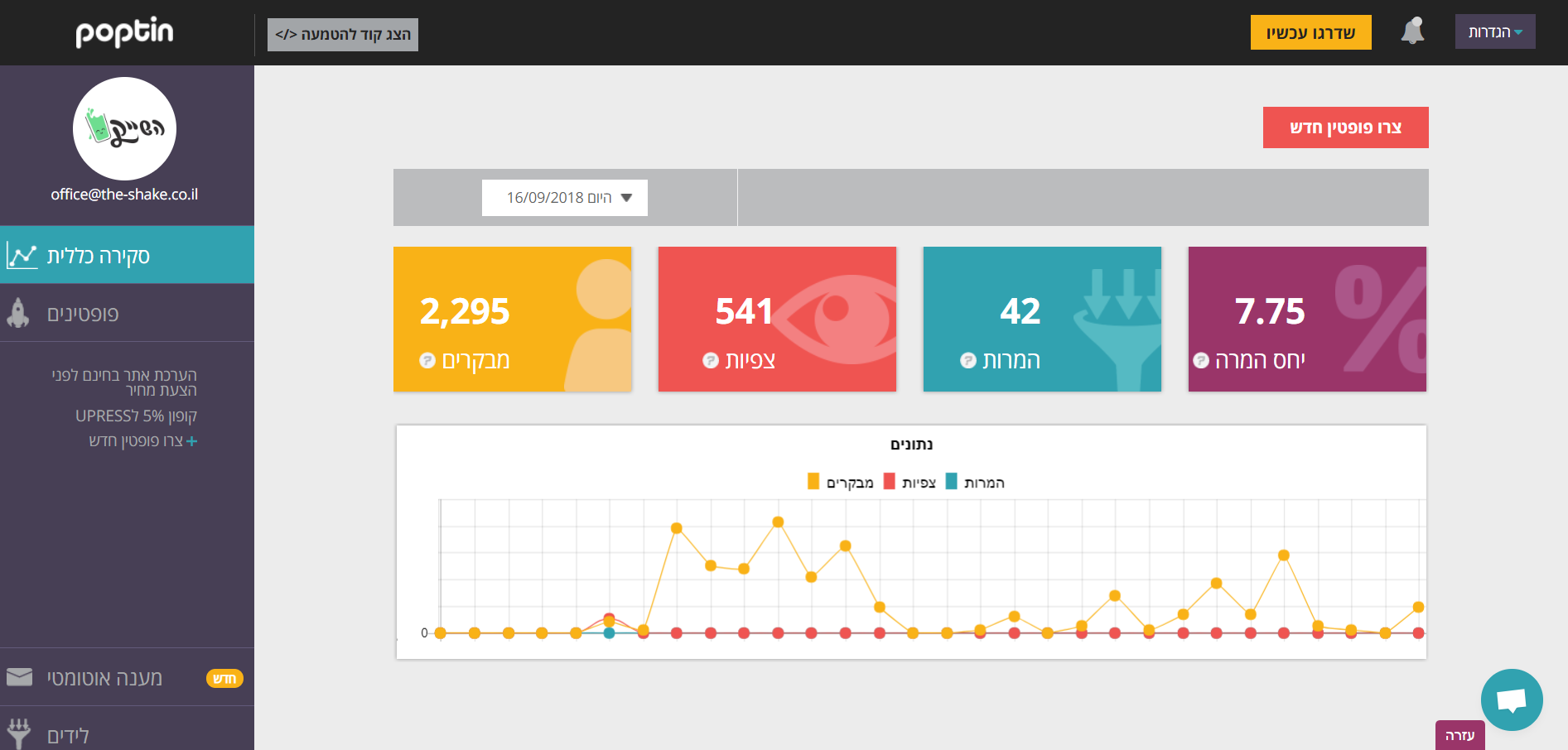Click the rocket icon for פופטינים
The height and width of the screenshot is (750, 1568).
pos(18,314)
